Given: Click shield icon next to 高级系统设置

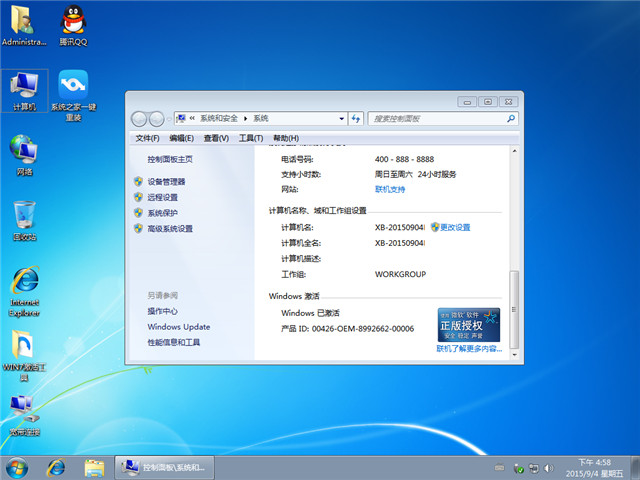Looking at the screenshot, I should pos(138,228).
